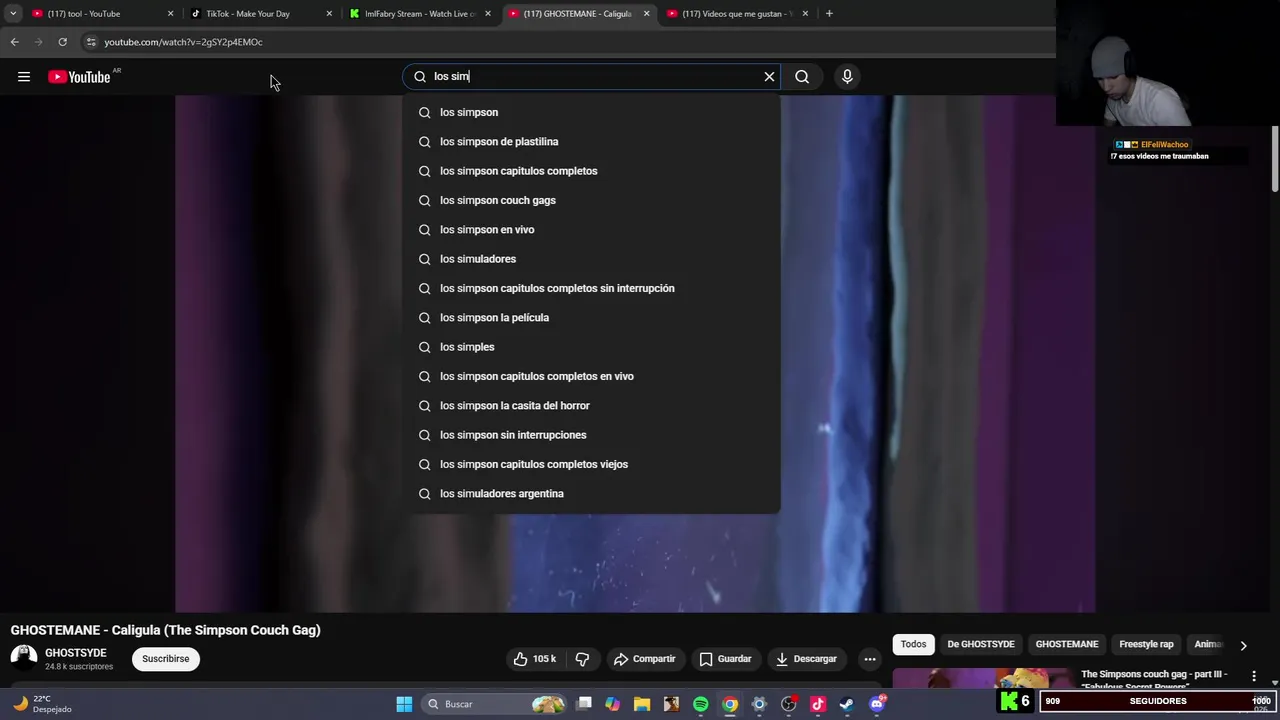Pick the exact suggestion 'los simpson capitulos completos'

coord(591,171)
